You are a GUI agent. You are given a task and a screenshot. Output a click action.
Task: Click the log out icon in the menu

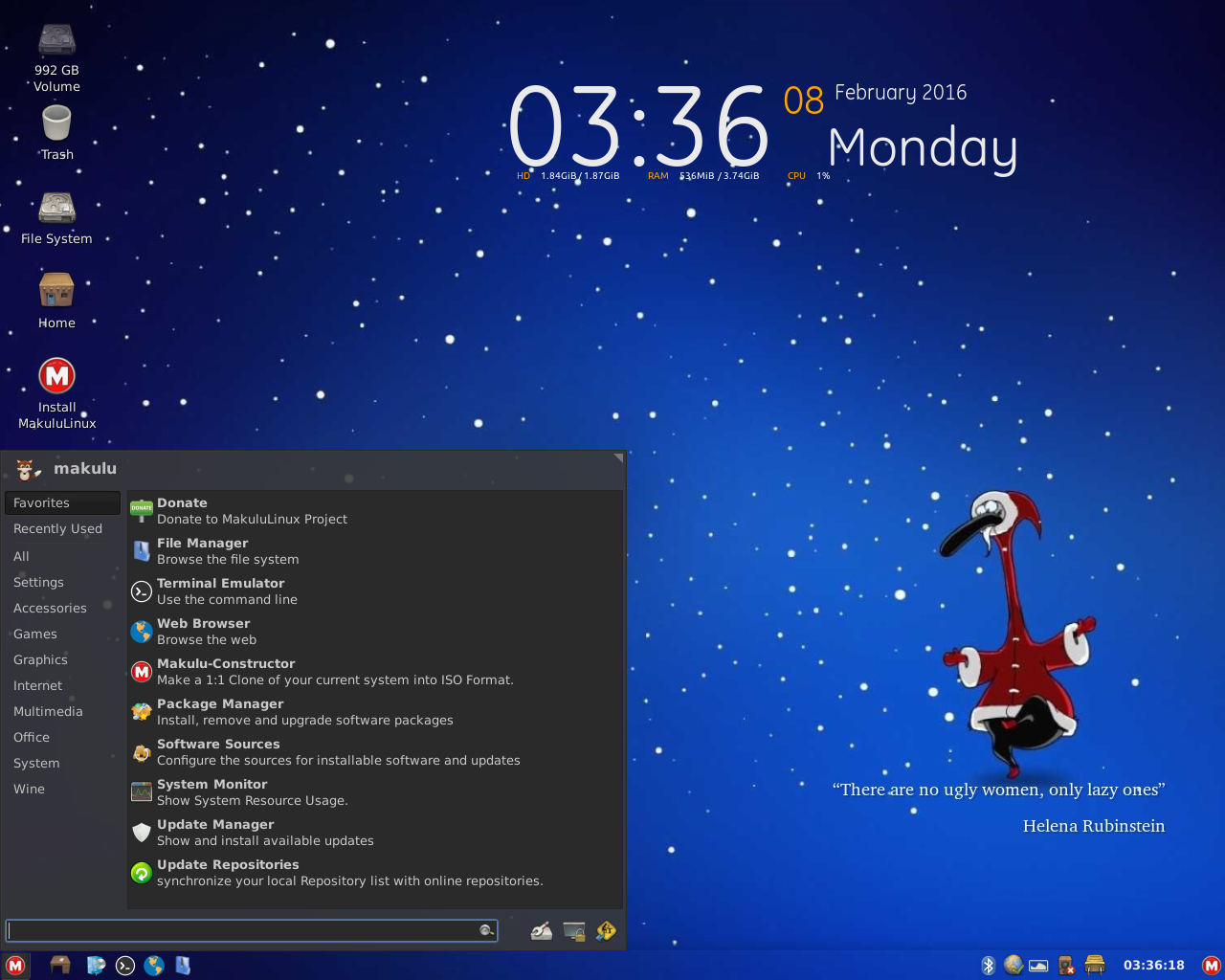coord(606,930)
